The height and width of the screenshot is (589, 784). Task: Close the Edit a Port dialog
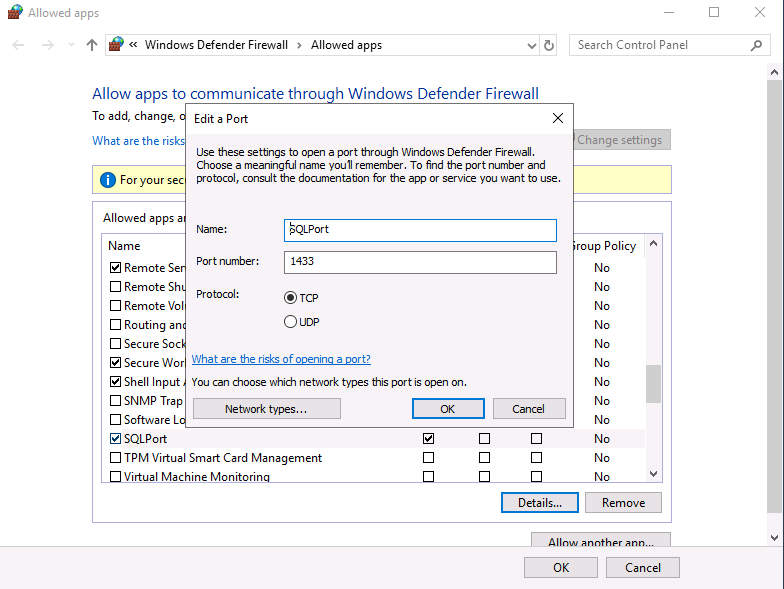coord(558,118)
